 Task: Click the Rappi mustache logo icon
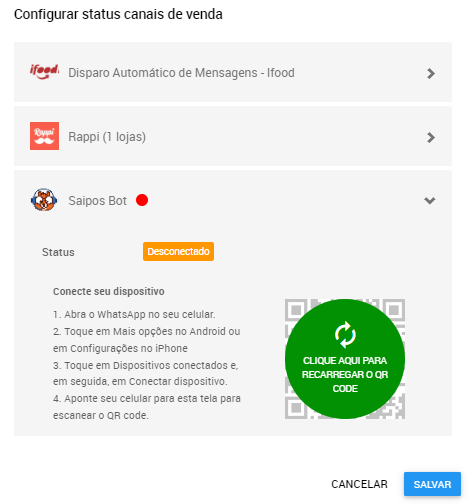click(44, 136)
